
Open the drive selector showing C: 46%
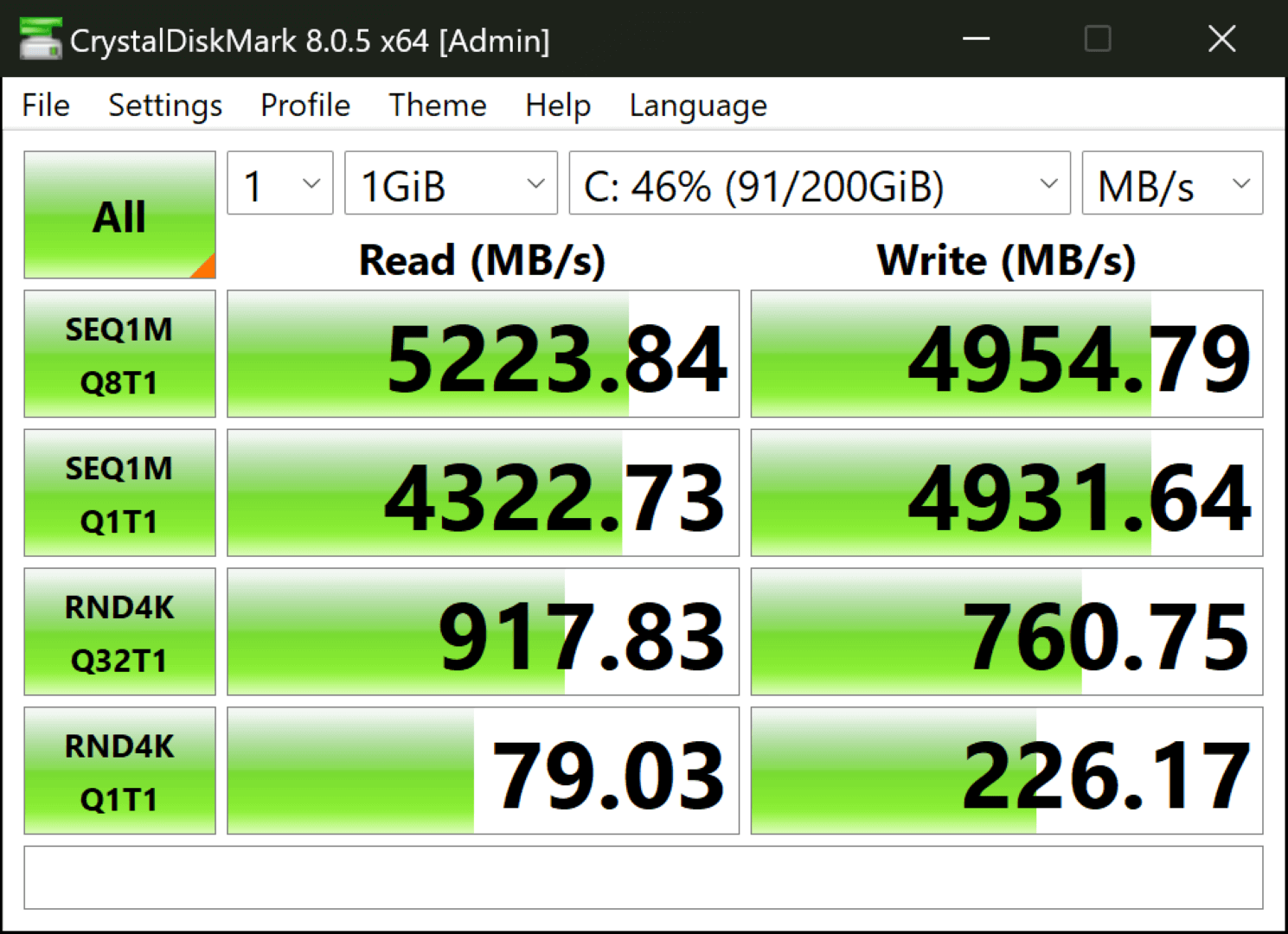click(818, 183)
